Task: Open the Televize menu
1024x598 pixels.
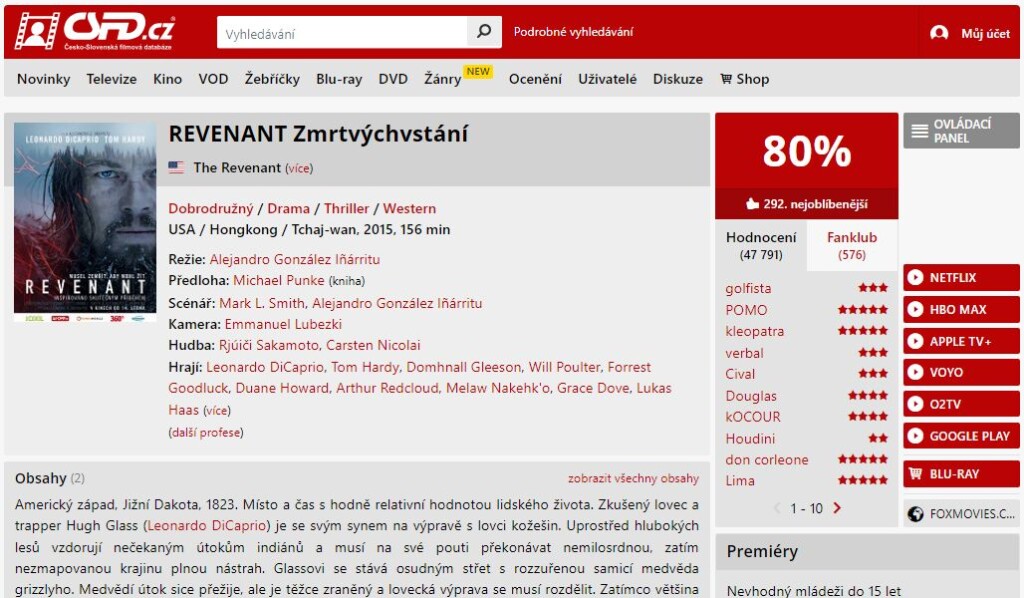Action: [x=112, y=79]
